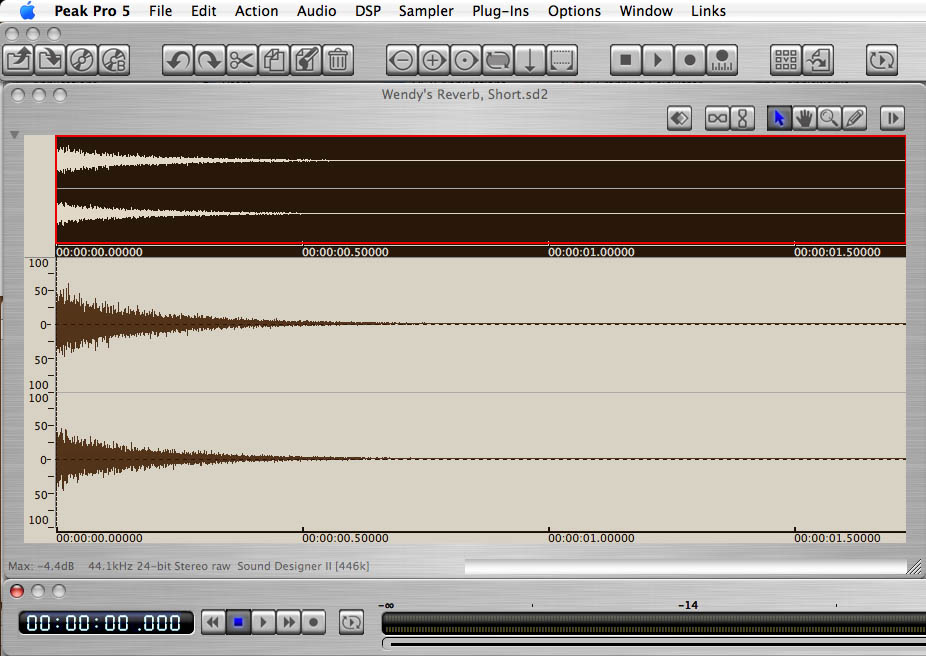The width and height of the screenshot is (926, 656).
Task: Click the level meter strip in transport
Action: point(654,624)
